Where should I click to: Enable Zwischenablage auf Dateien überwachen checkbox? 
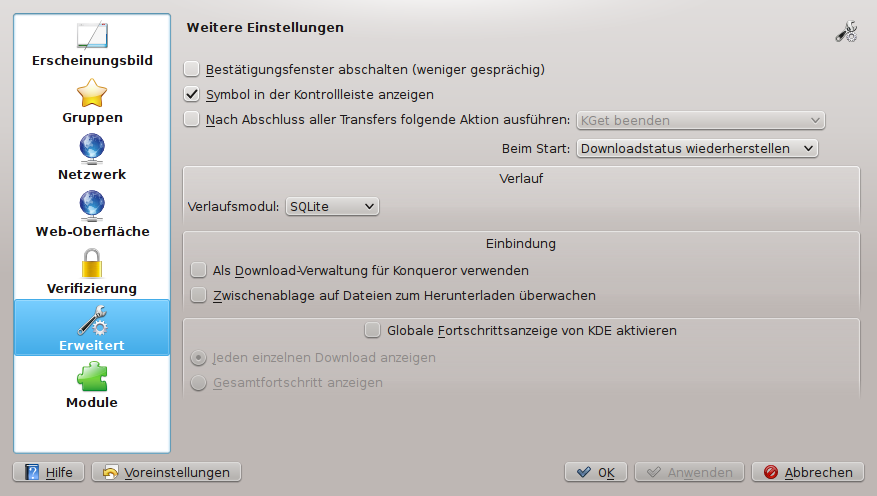198,295
